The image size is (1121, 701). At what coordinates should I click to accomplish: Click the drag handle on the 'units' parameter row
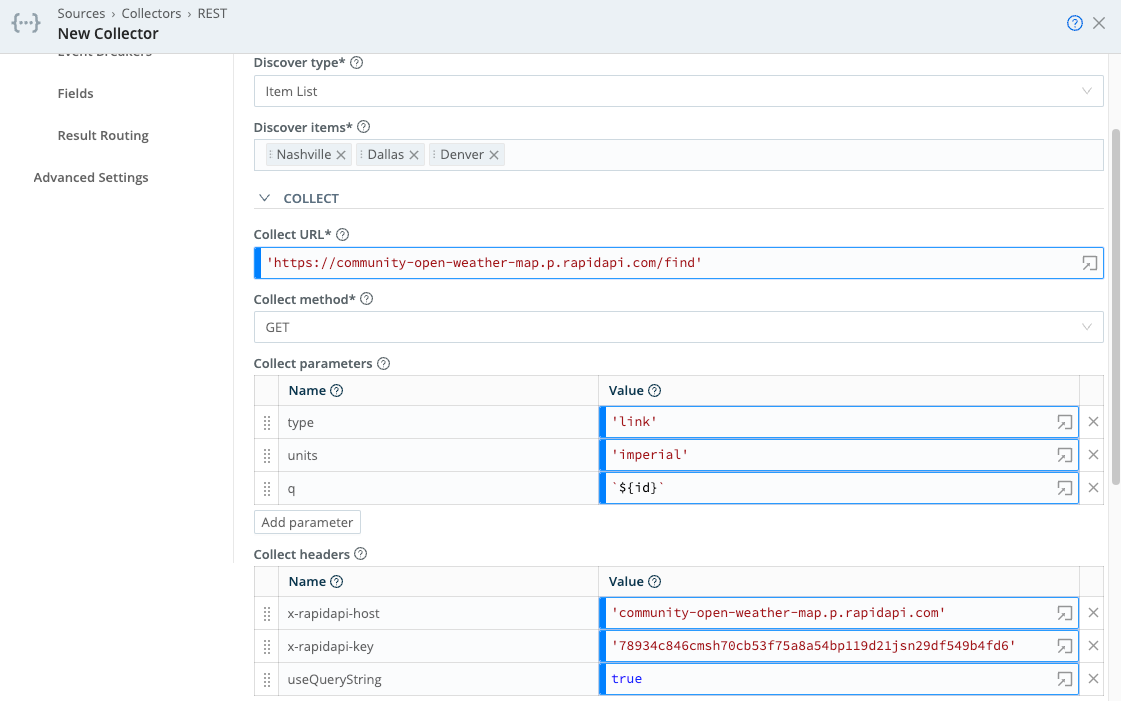pos(267,455)
